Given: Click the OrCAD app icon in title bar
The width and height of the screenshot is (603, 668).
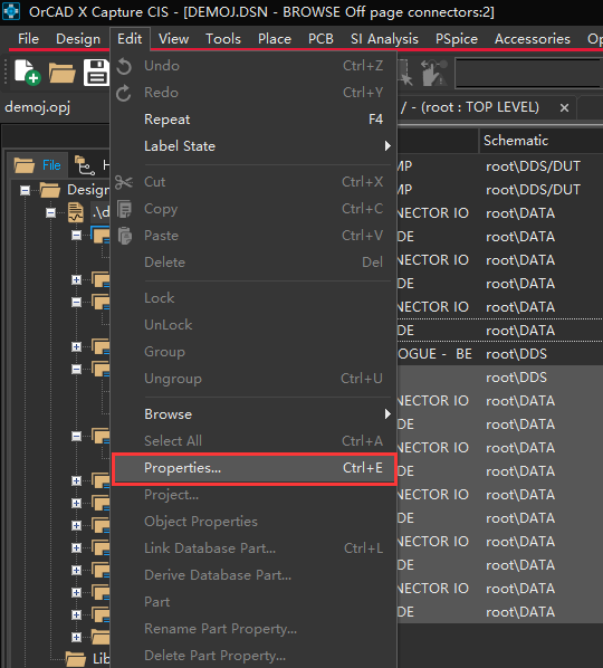Looking at the screenshot, I should 11,12.
